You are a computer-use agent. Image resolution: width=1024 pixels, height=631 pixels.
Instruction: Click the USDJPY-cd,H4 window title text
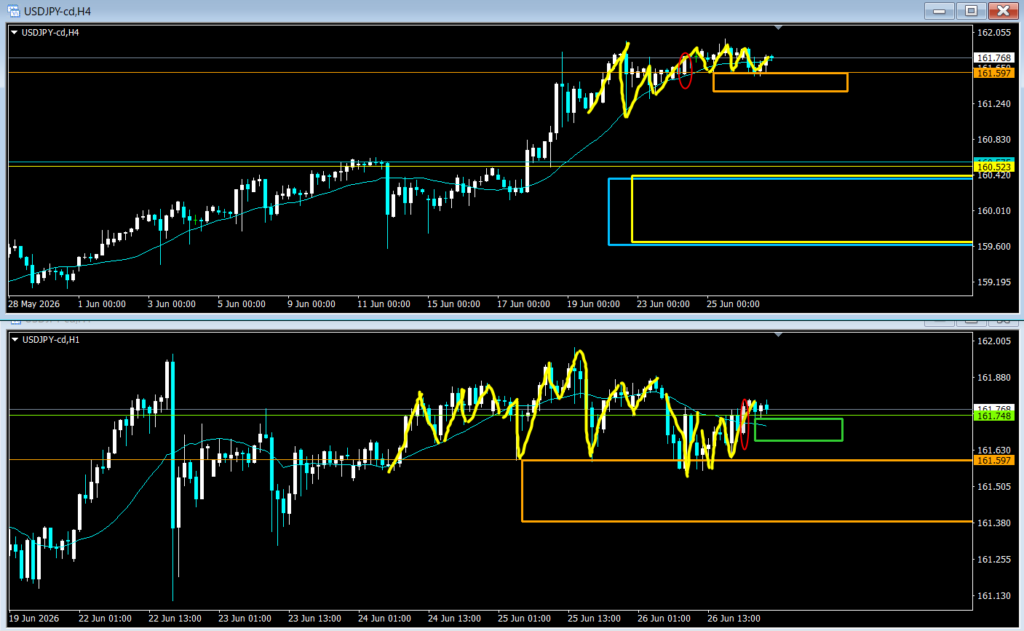point(57,11)
